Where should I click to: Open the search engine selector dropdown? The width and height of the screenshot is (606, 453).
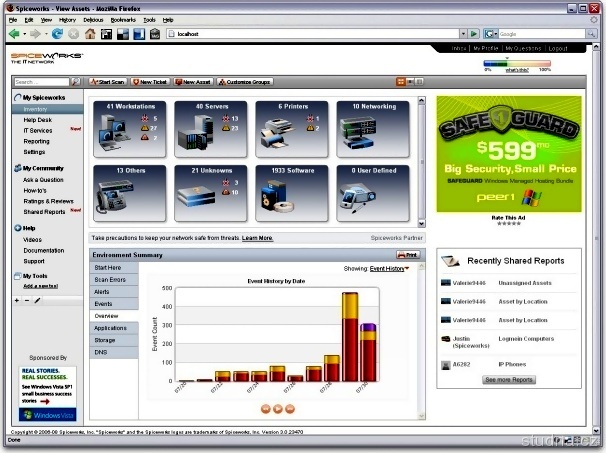coord(490,34)
